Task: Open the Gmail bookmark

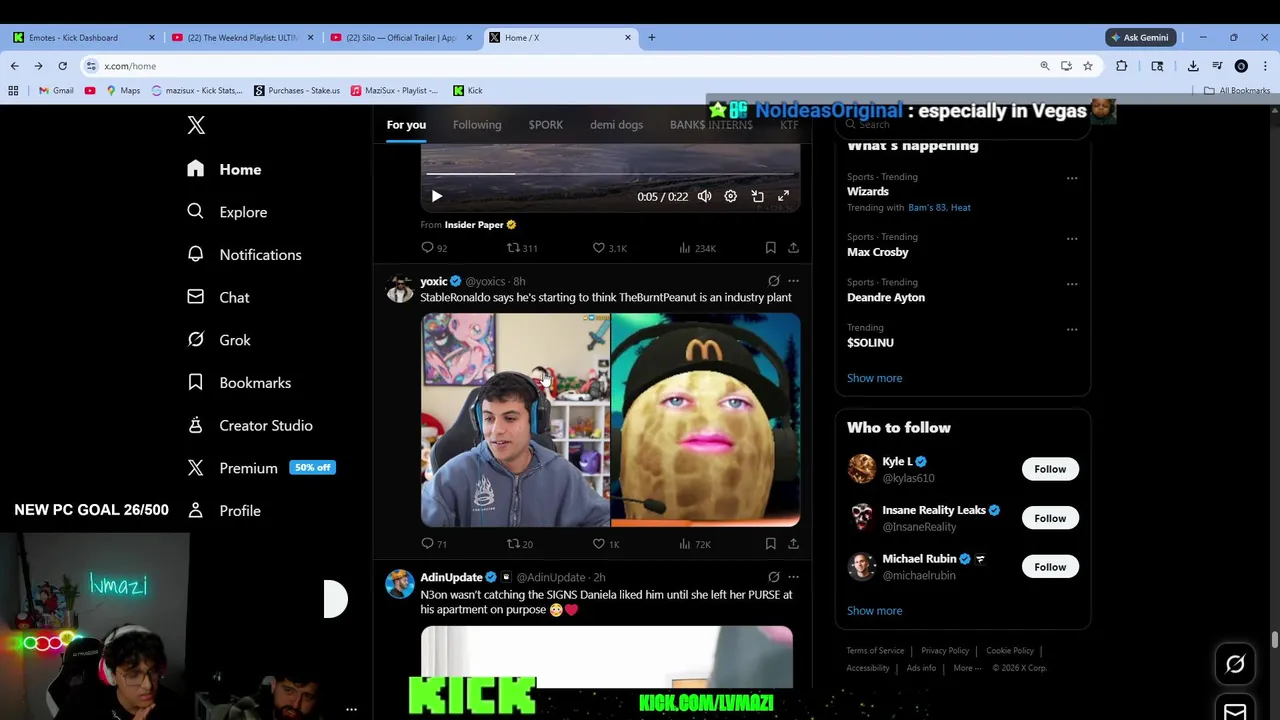Action: 56,90
